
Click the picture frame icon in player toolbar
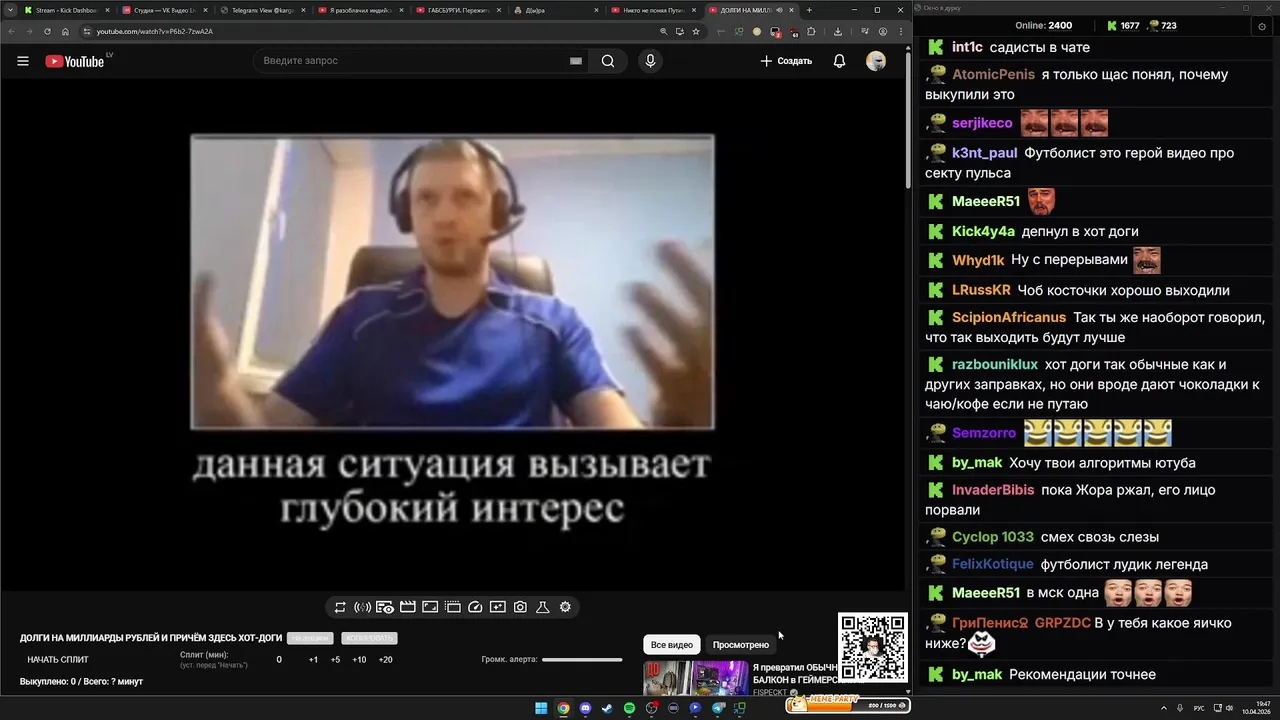click(x=430, y=607)
